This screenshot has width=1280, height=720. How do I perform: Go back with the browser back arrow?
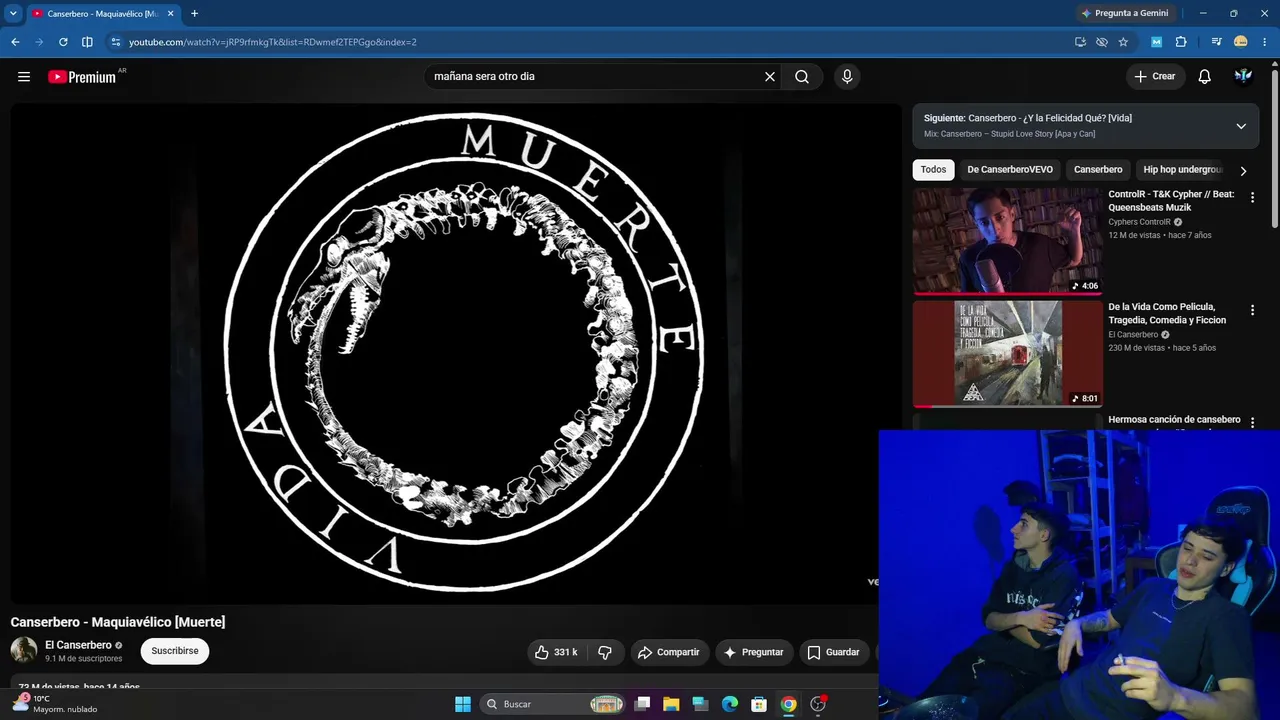15,42
